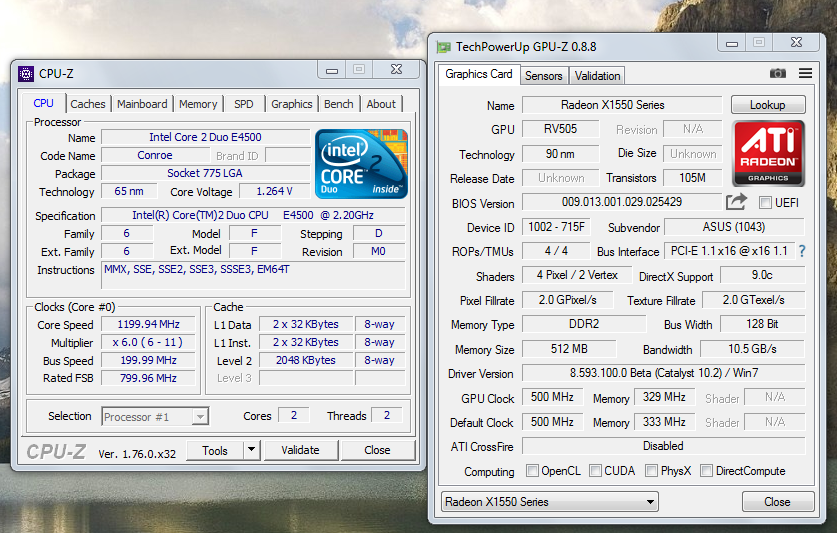
Task: Open the Radeon X1550 Series card dropdown
Action: pos(550,501)
